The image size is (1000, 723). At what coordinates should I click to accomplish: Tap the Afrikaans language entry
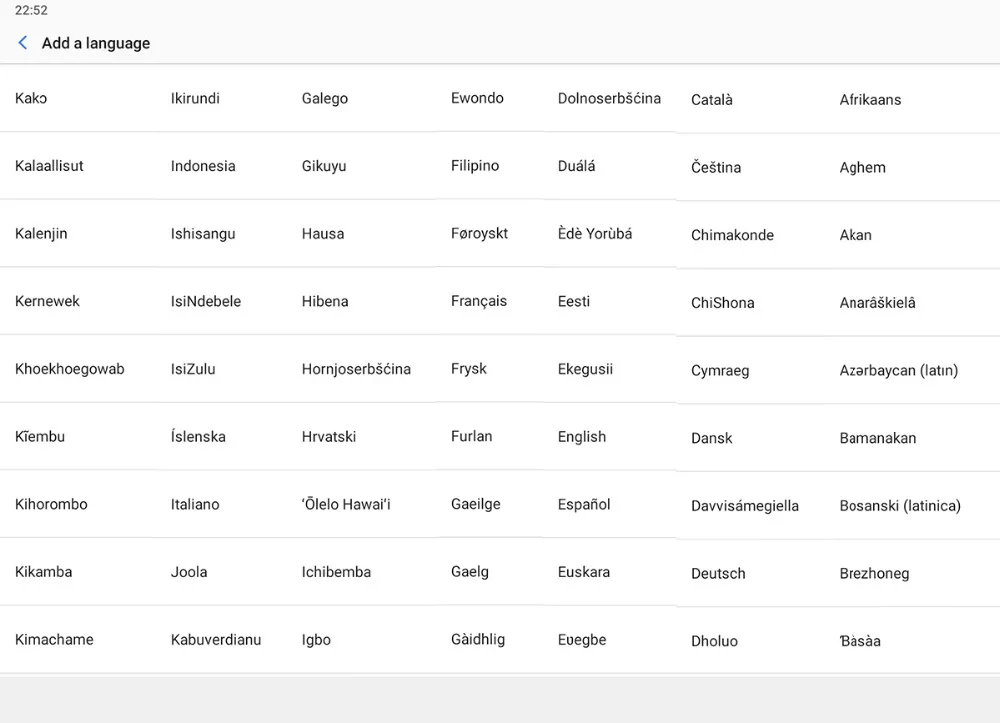tap(870, 100)
